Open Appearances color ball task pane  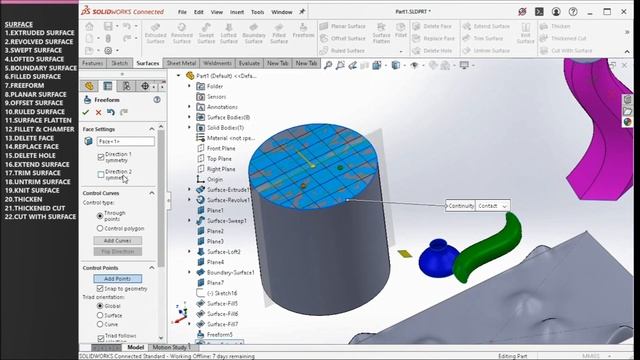click(627, 122)
